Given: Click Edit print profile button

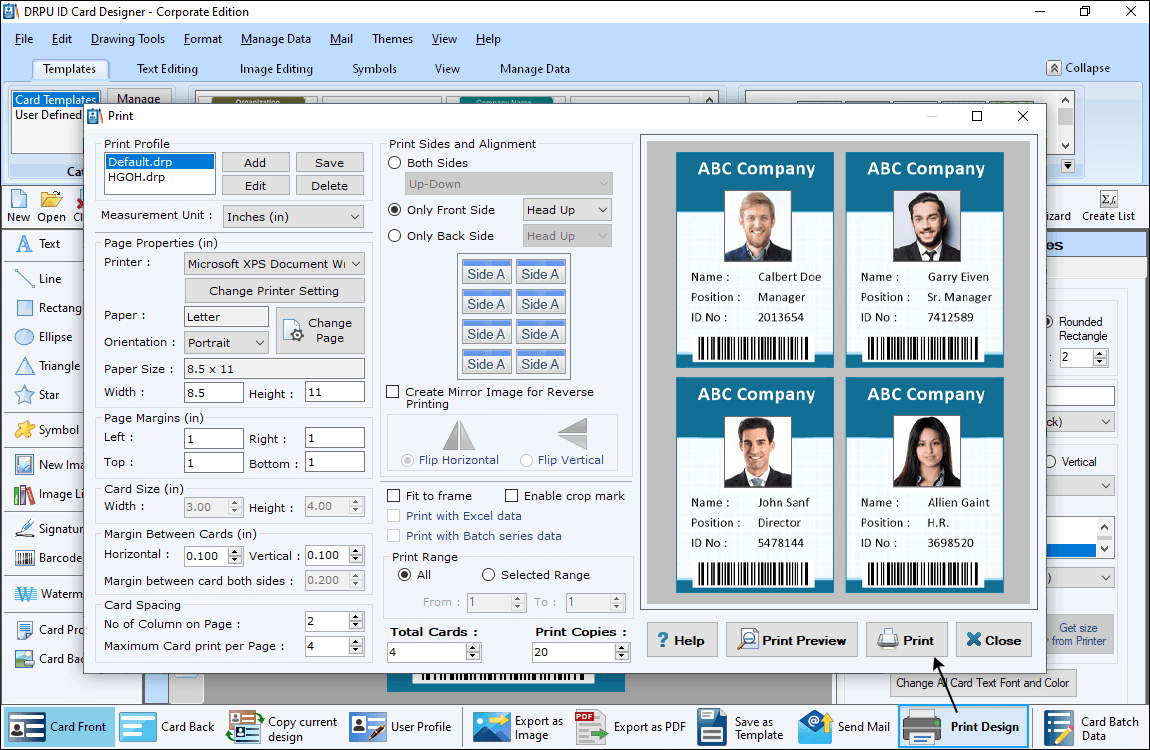Looking at the screenshot, I should [x=255, y=185].
